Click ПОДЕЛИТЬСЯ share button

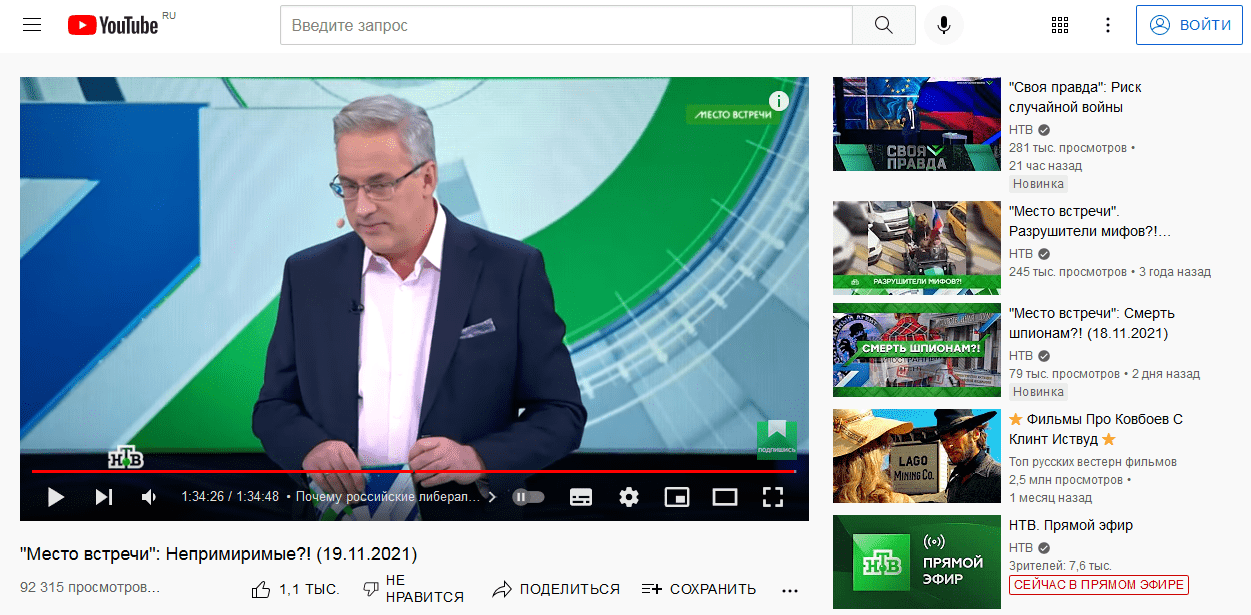[556, 589]
